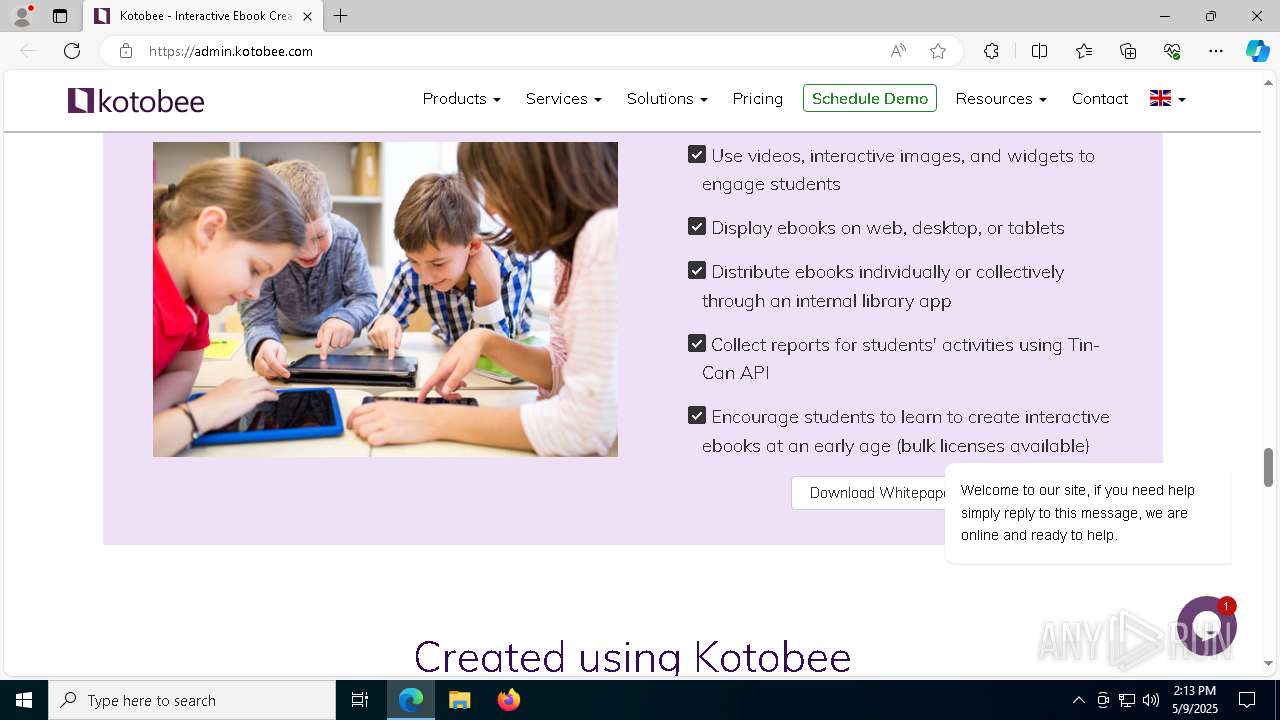Screen dimensions: 1280x720
Task: Click the page vertical scrollbar thumb
Action: pos(1268,467)
